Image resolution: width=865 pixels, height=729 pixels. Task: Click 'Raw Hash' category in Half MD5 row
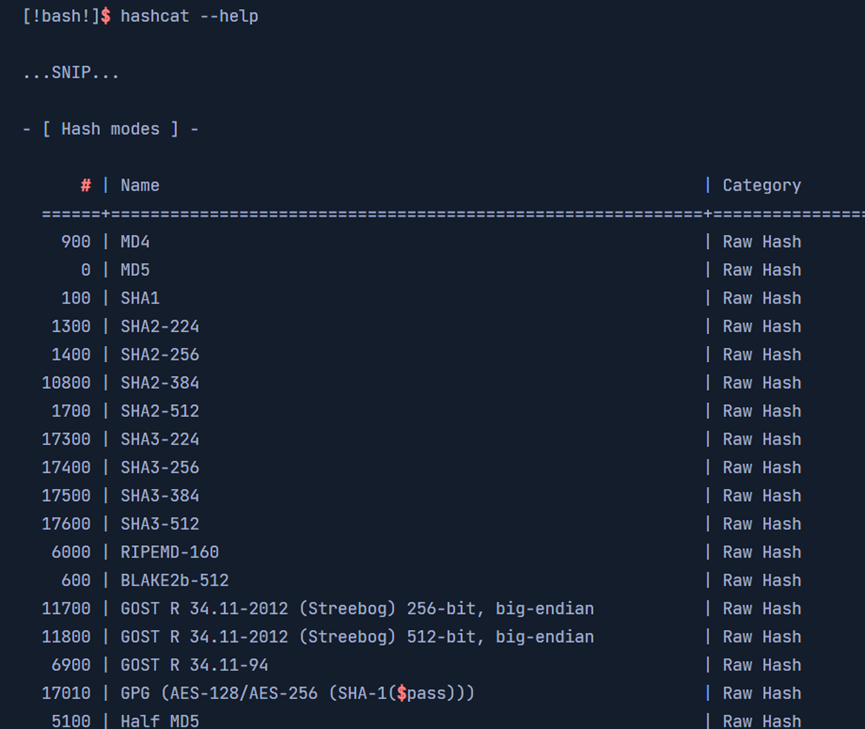(762, 721)
